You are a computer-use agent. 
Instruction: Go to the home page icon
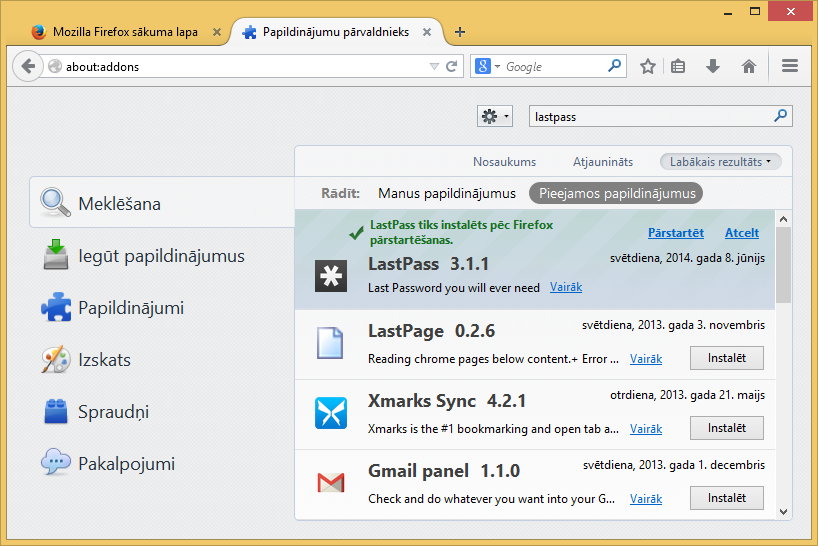[749, 66]
